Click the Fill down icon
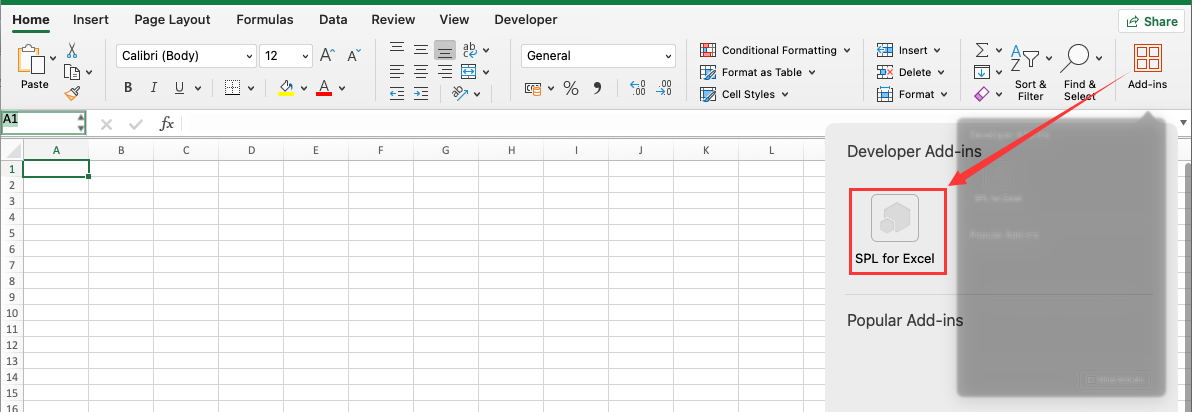Screen dimensions: 1192x412 point(981,72)
